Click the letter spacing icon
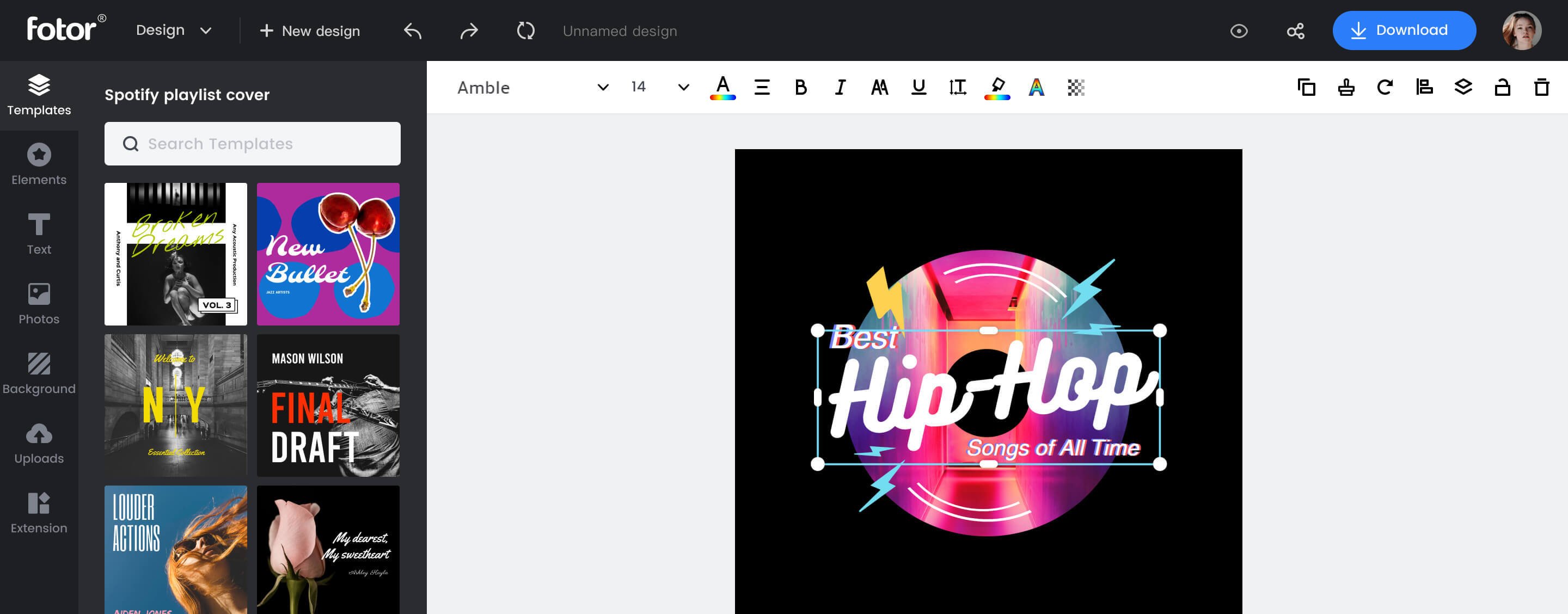 pos(956,87)
